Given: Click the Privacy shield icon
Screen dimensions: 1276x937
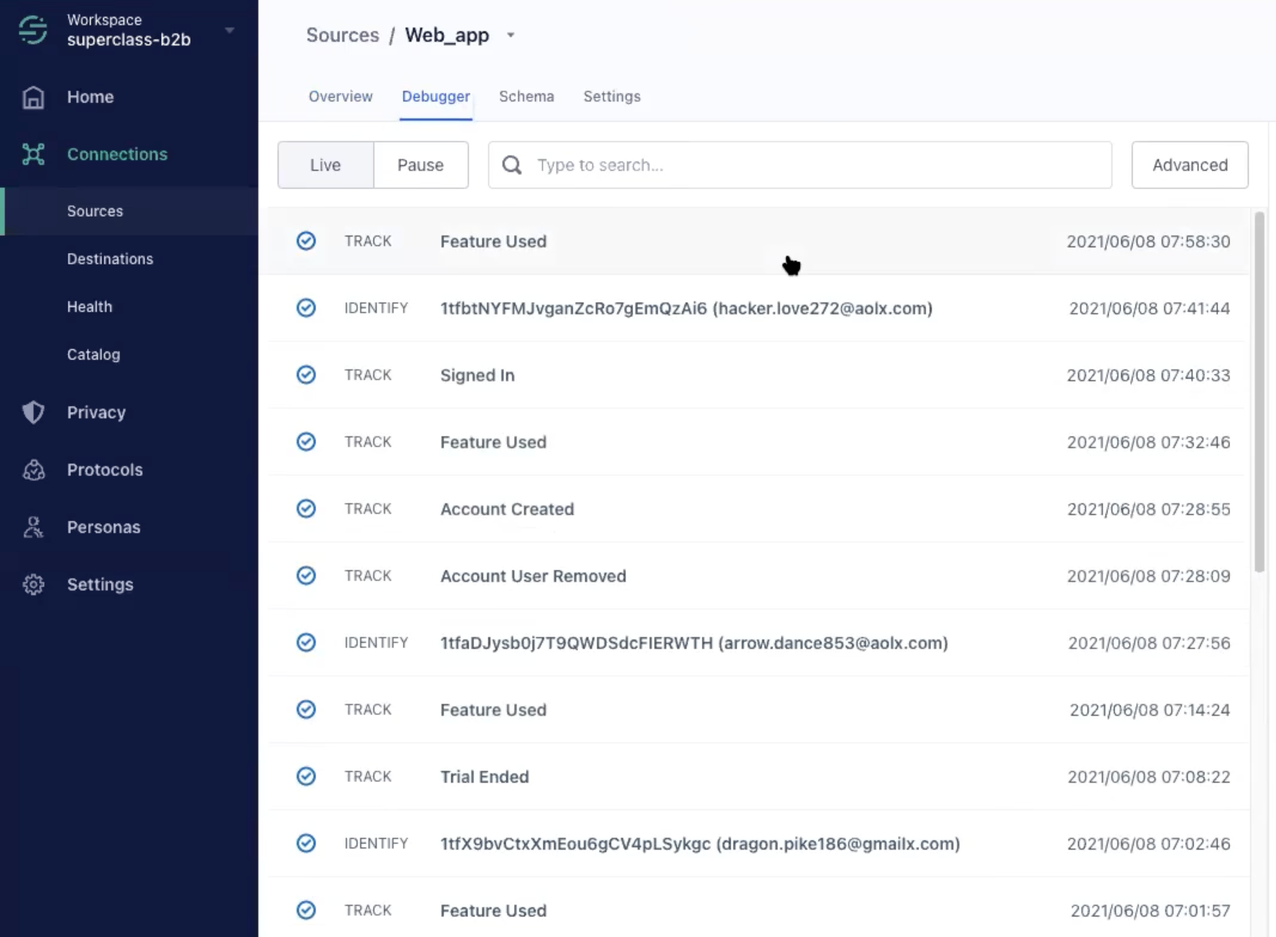Looking at the screenshot, I should (33, 412).
